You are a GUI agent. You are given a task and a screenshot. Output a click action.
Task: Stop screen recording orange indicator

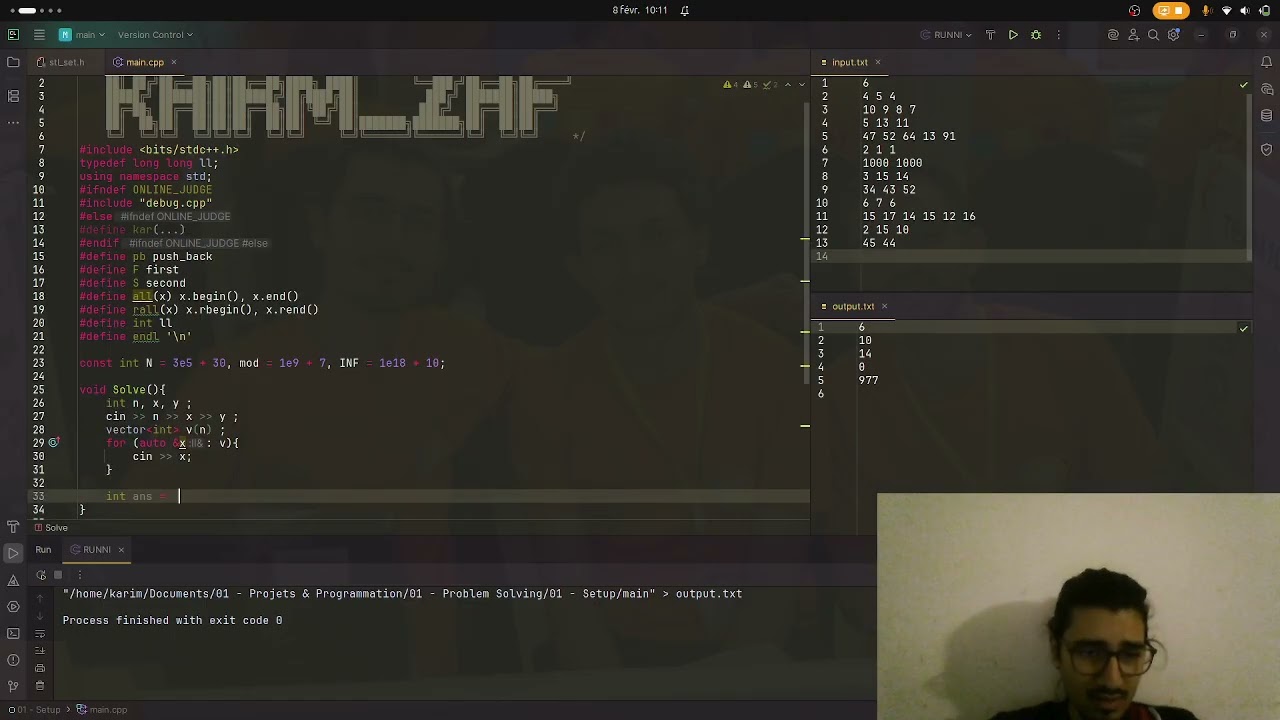click(x=1170, y=10)
